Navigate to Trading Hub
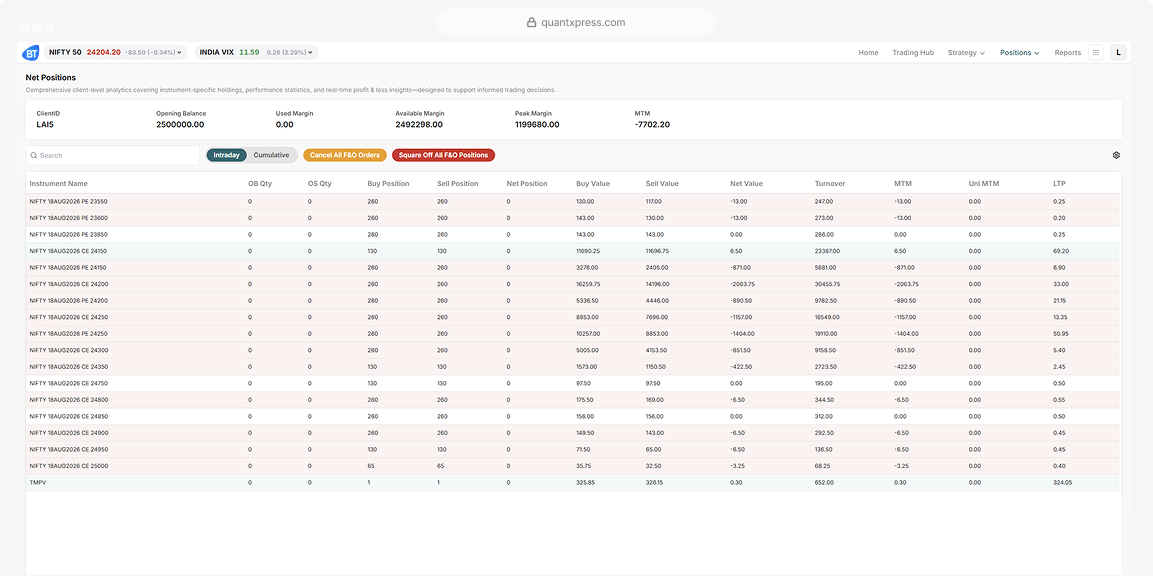The image size is (1153, 577). (x=913, y=53)
